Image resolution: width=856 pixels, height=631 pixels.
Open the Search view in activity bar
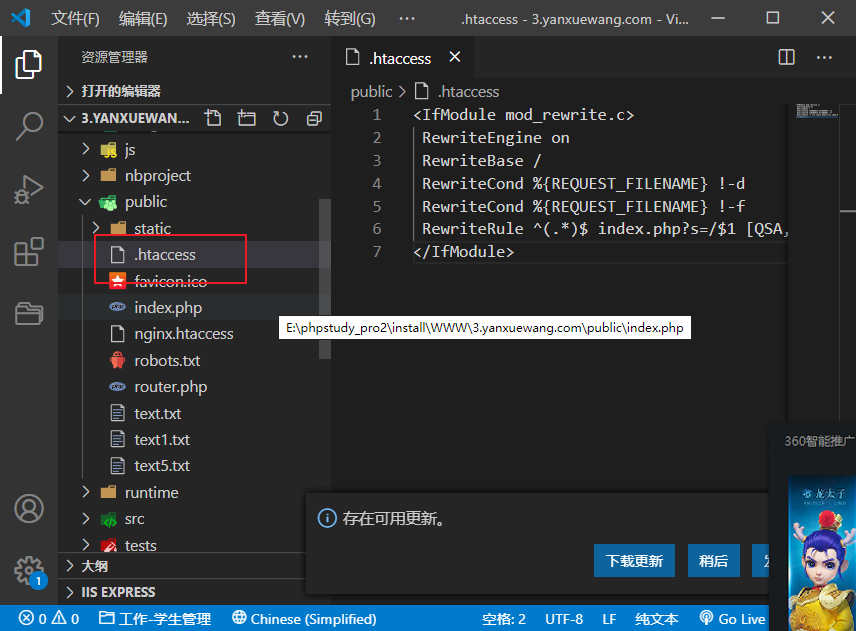coord(28,126)
